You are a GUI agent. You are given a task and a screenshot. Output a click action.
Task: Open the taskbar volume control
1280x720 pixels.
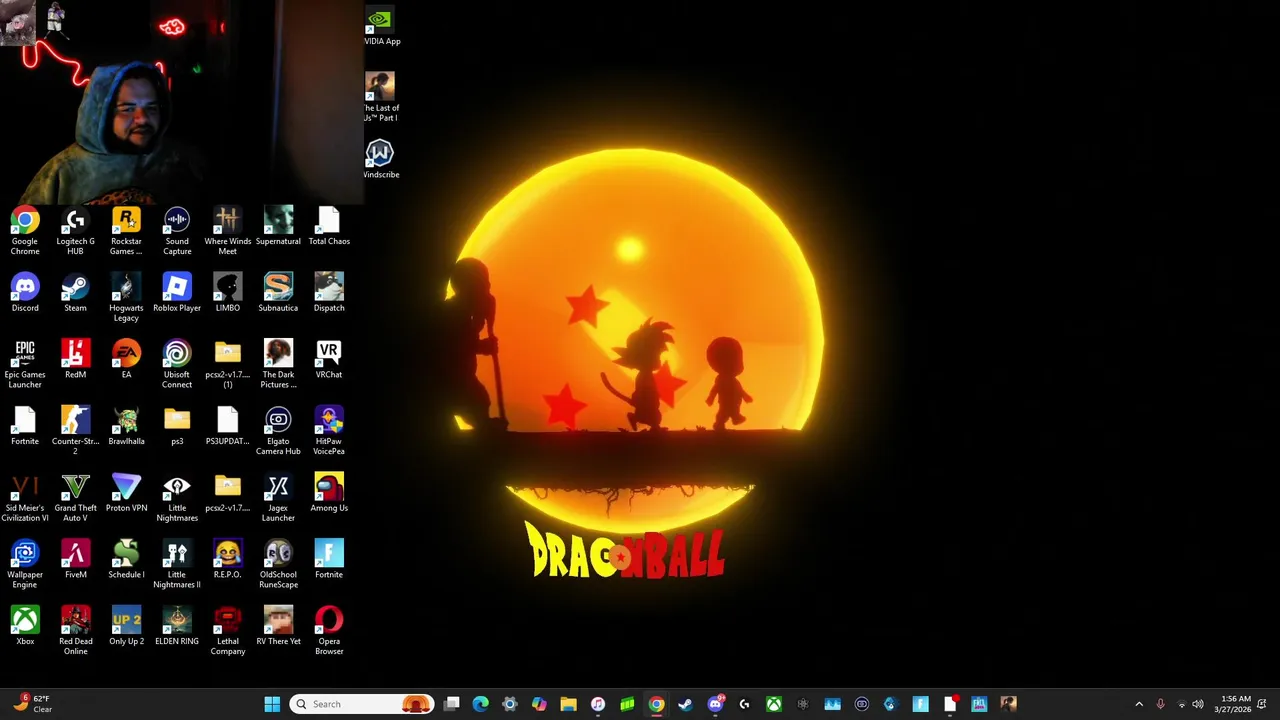coord(1198,704)
